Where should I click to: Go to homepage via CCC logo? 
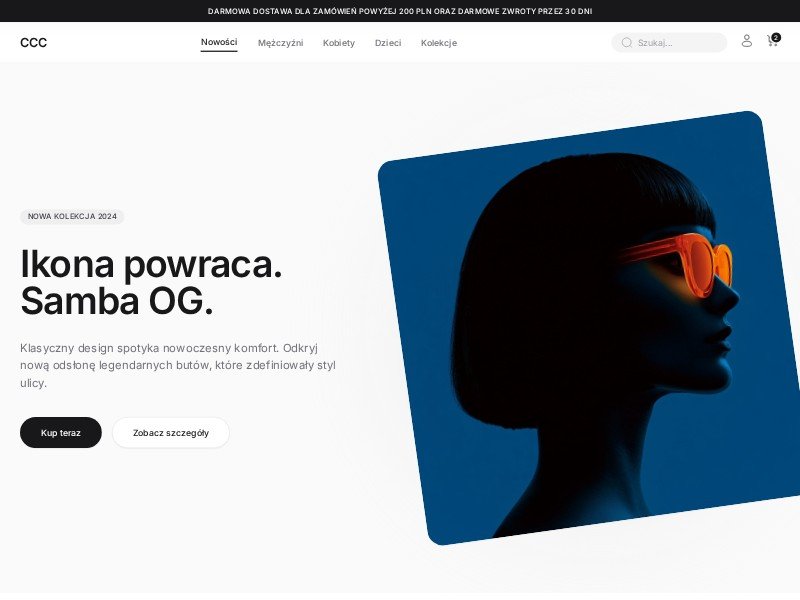click(x=33, y=42)
